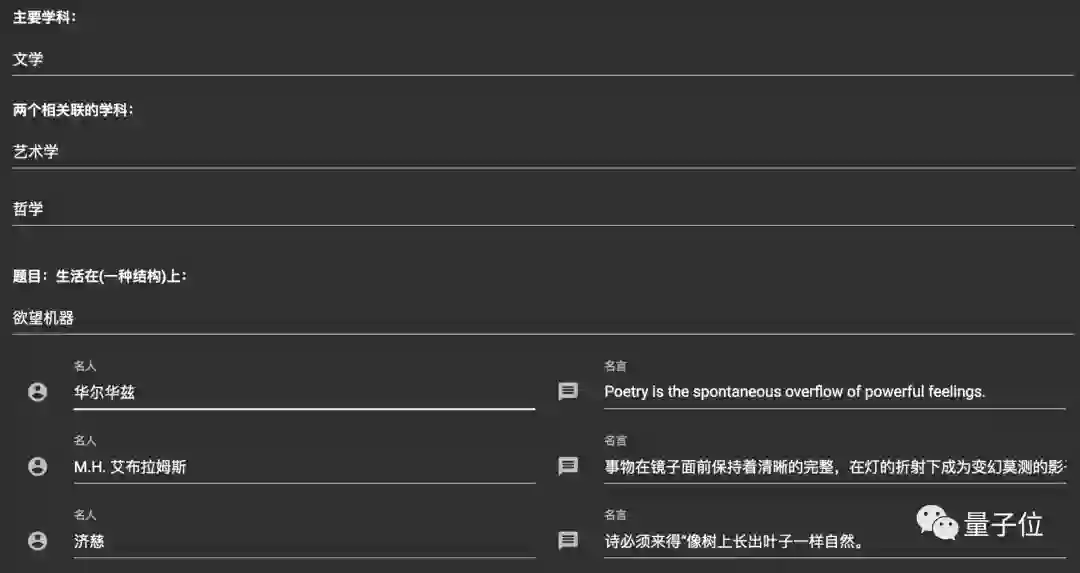
Task: Select the related subject field 艺术学
Action: point(540,151)
